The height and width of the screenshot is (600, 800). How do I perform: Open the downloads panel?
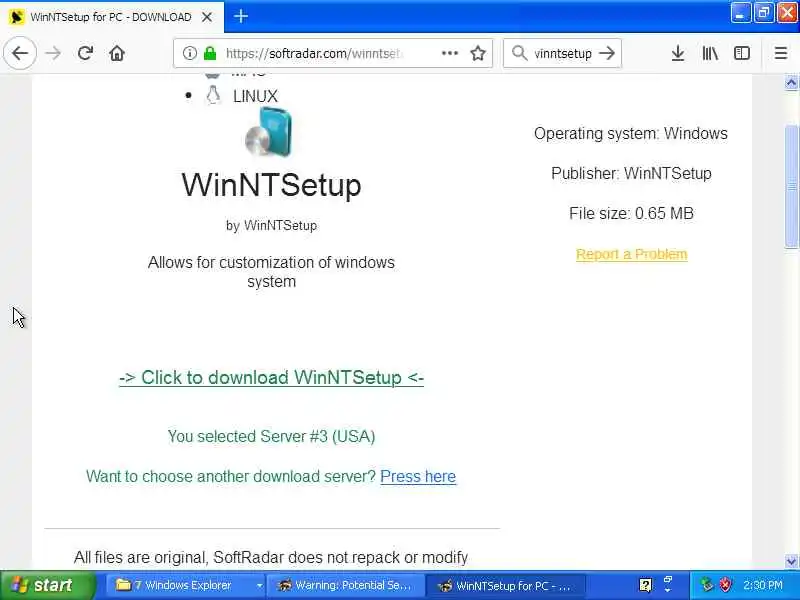(678, 53)
